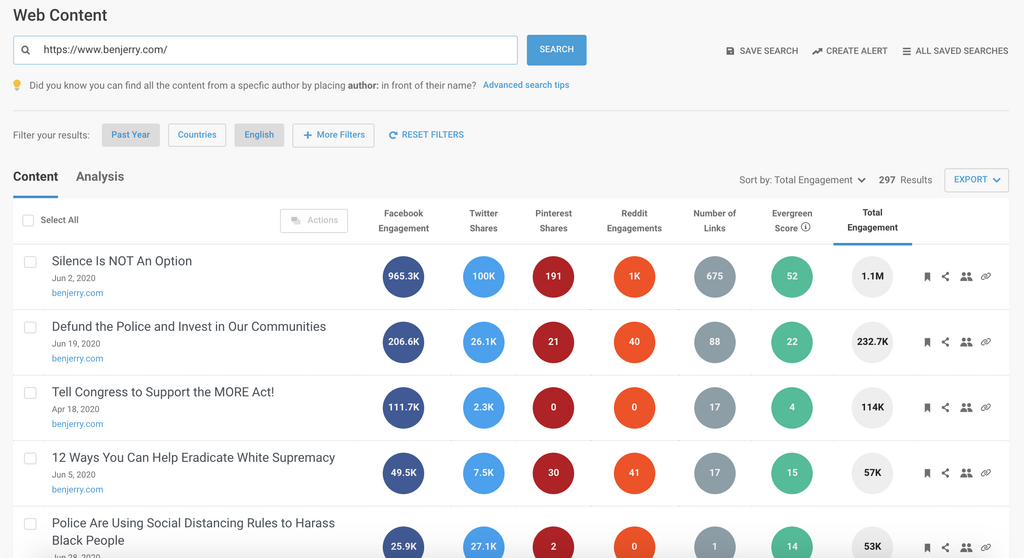Sort by the Facebook Engagement column header
Viewport: 1024px width, 558px height.
(403, 221)
